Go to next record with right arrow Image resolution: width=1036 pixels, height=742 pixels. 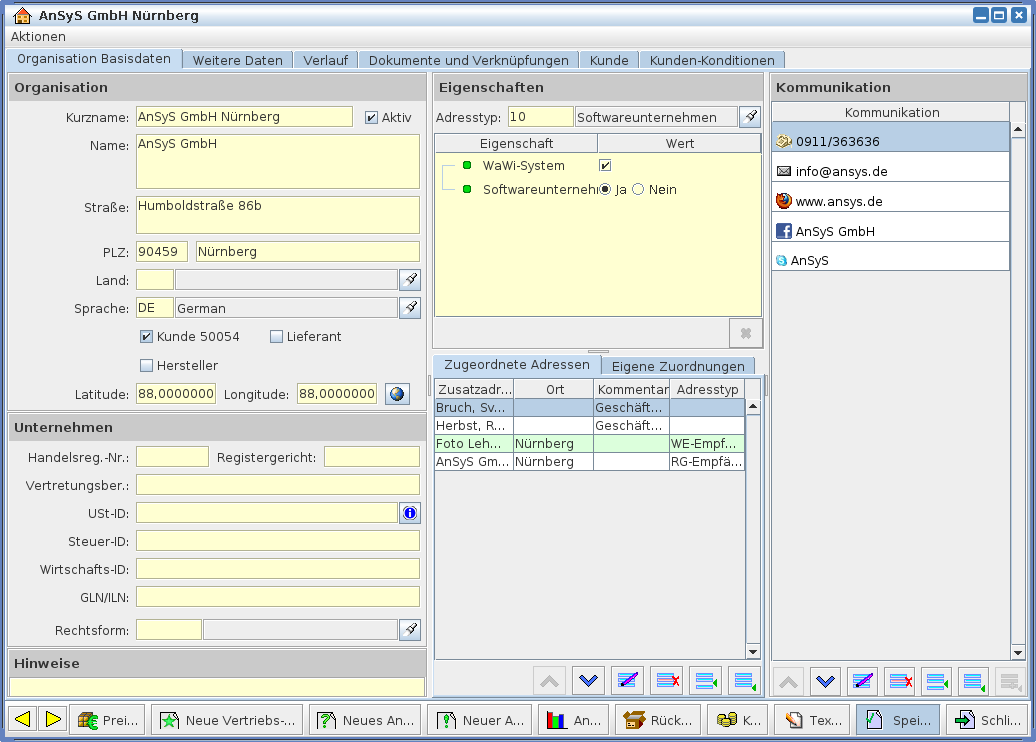[53, 719]
